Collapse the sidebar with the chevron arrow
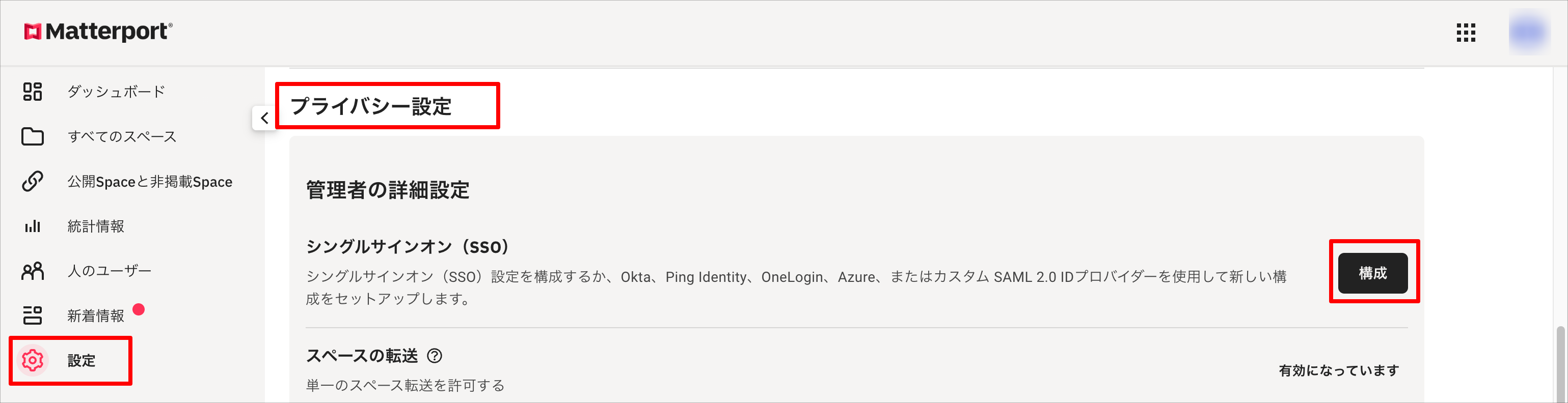The width and height of the screenshot is (1568, 403). (264, 118)
